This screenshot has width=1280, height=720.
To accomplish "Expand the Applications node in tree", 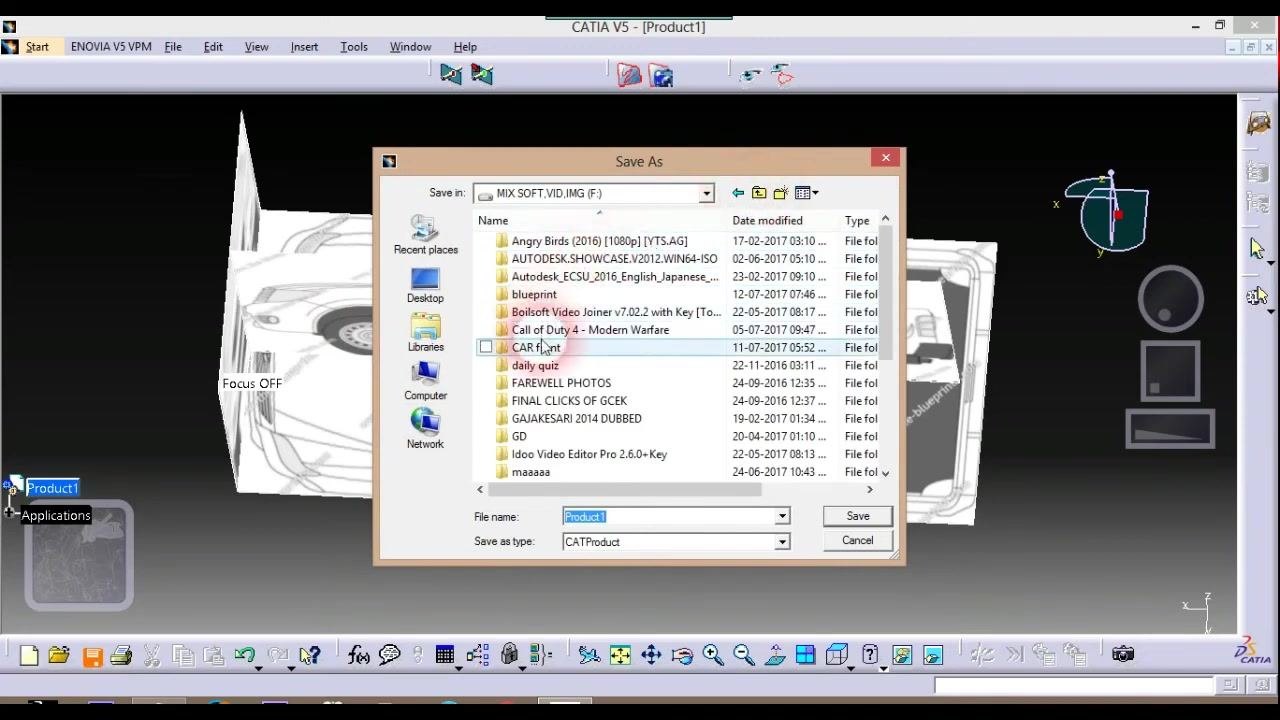I will click(9, 513).
